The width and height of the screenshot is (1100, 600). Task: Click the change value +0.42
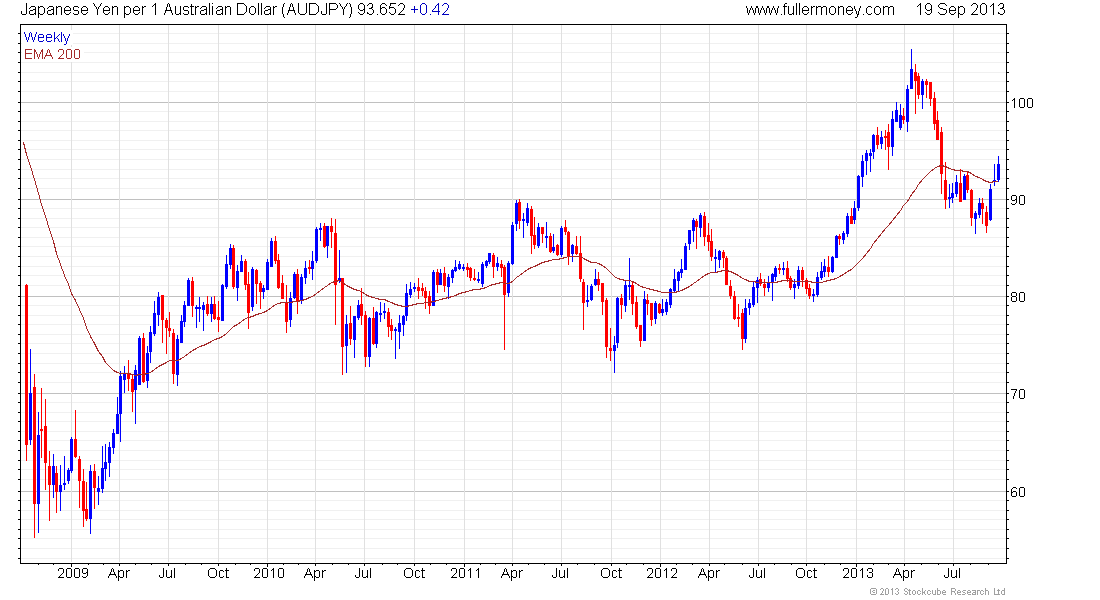tap(429, 10)
